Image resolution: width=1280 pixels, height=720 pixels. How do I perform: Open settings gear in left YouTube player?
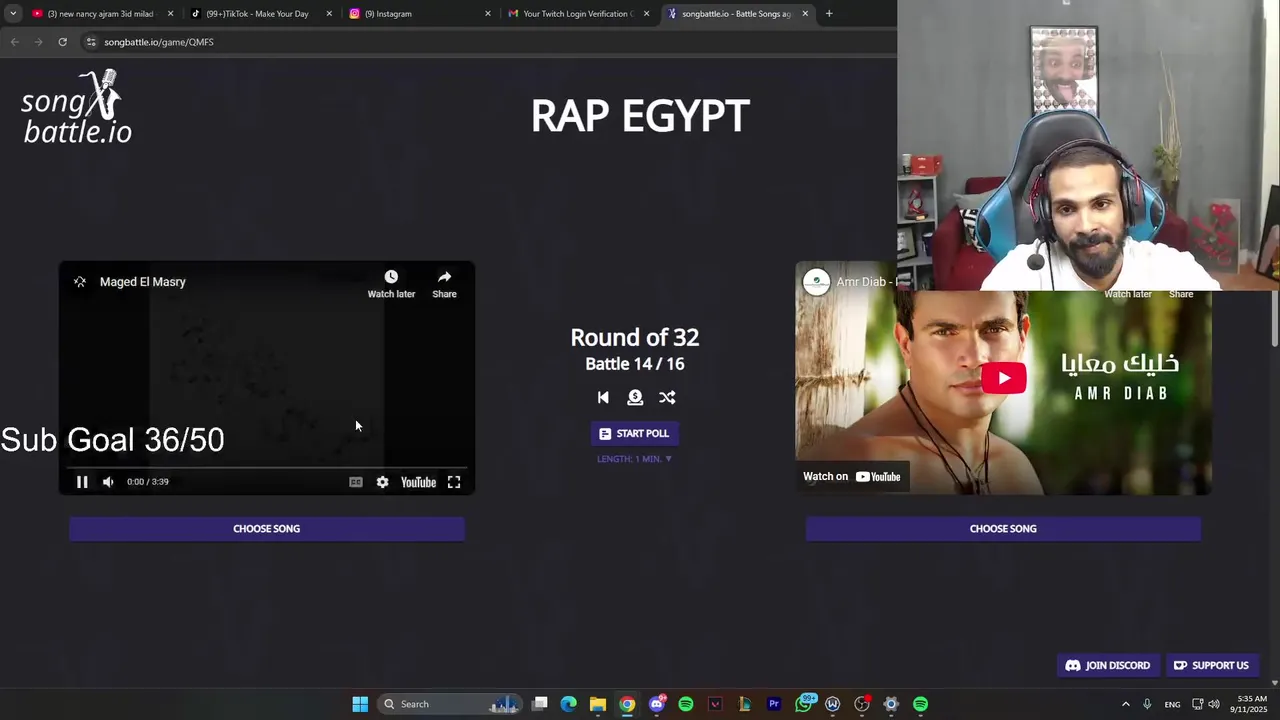pos(382,482)
